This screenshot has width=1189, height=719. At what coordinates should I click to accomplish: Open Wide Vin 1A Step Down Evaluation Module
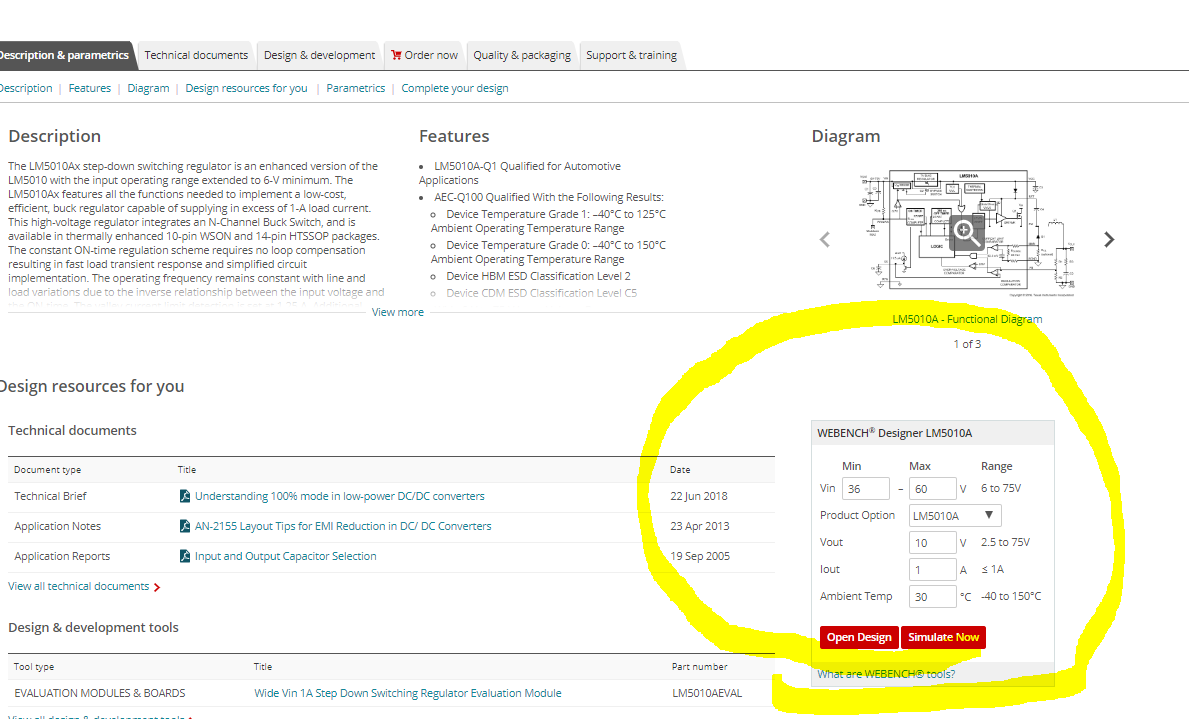(x=408, y=693)
